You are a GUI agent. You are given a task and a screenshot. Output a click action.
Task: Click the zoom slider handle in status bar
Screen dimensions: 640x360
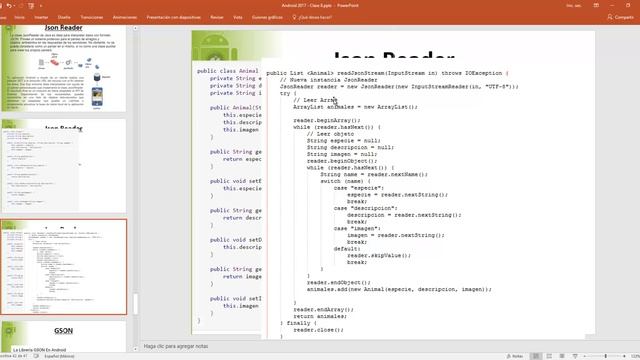pos(606,356)
